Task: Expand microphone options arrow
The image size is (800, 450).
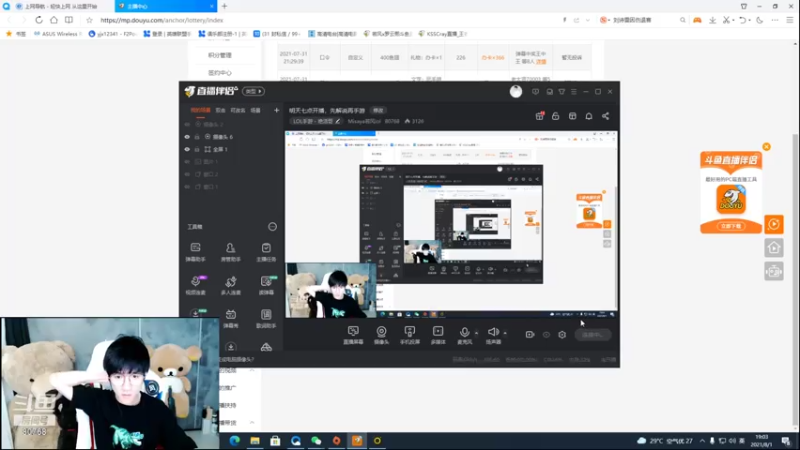Action: point(477,333)
